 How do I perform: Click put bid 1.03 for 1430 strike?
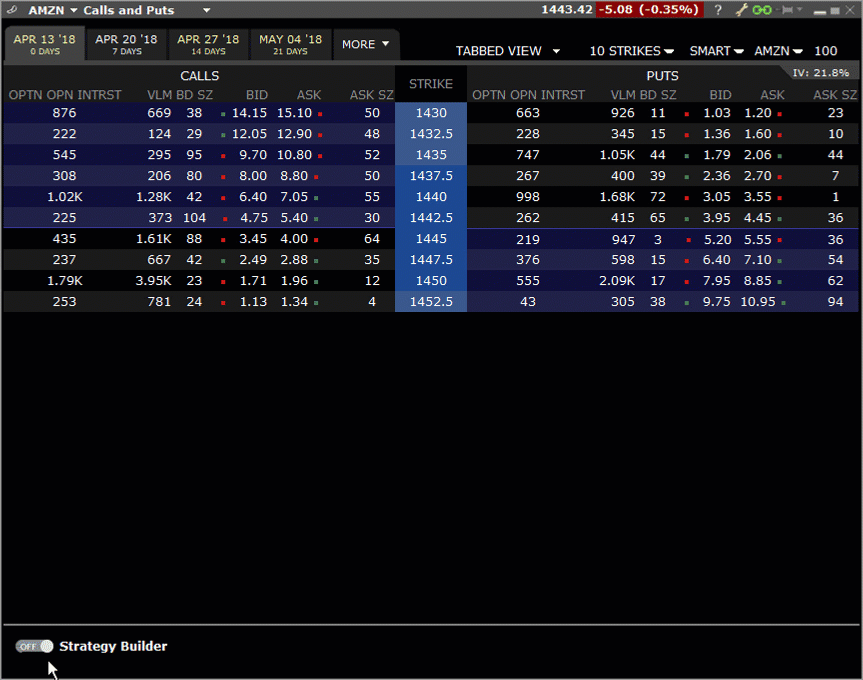[x=717, y=113]
